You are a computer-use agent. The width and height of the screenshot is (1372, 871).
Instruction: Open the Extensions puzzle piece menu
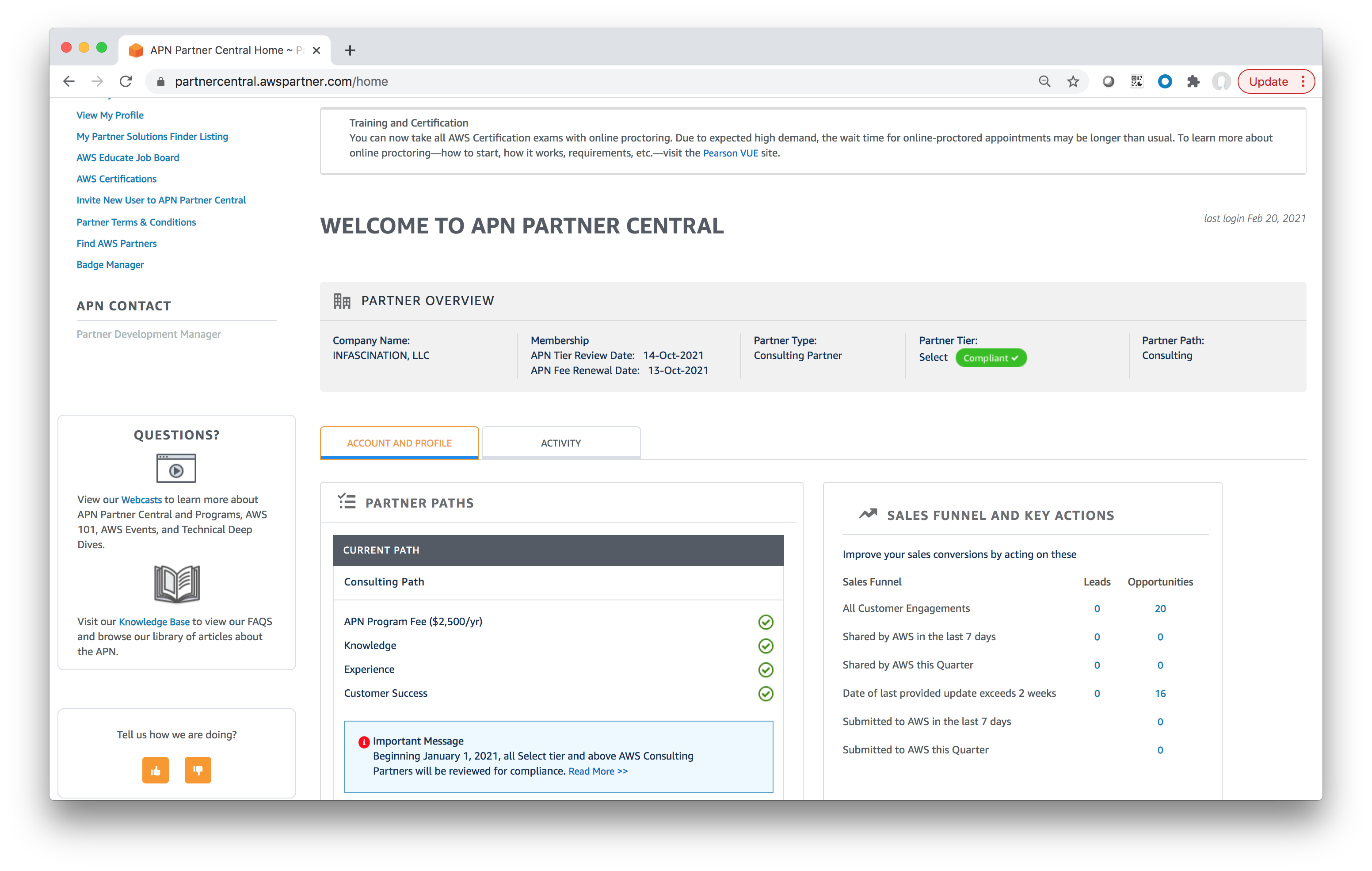(x=1193, y=81)
